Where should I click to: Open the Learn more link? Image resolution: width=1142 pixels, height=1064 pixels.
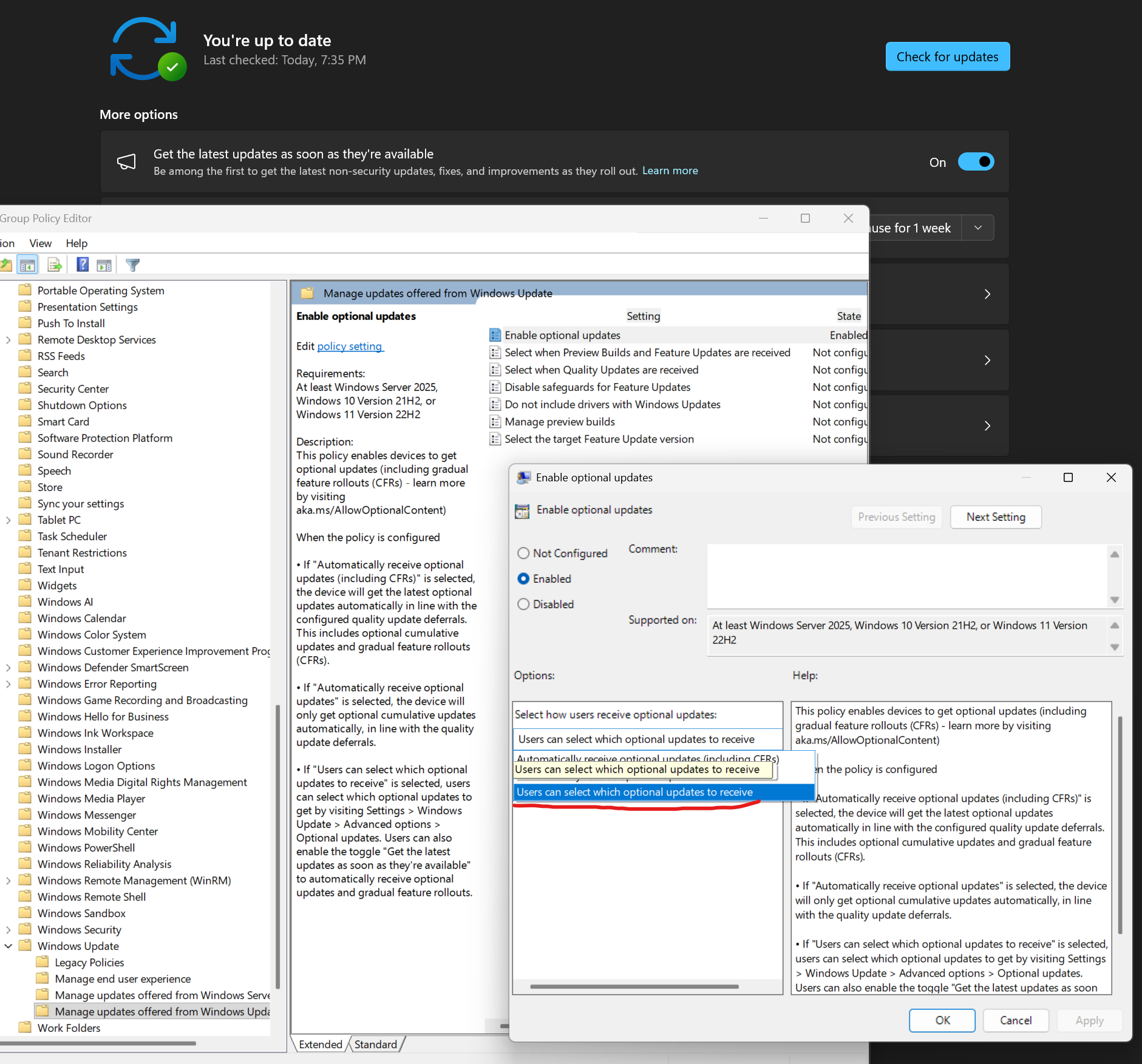[x=670, y=171]
